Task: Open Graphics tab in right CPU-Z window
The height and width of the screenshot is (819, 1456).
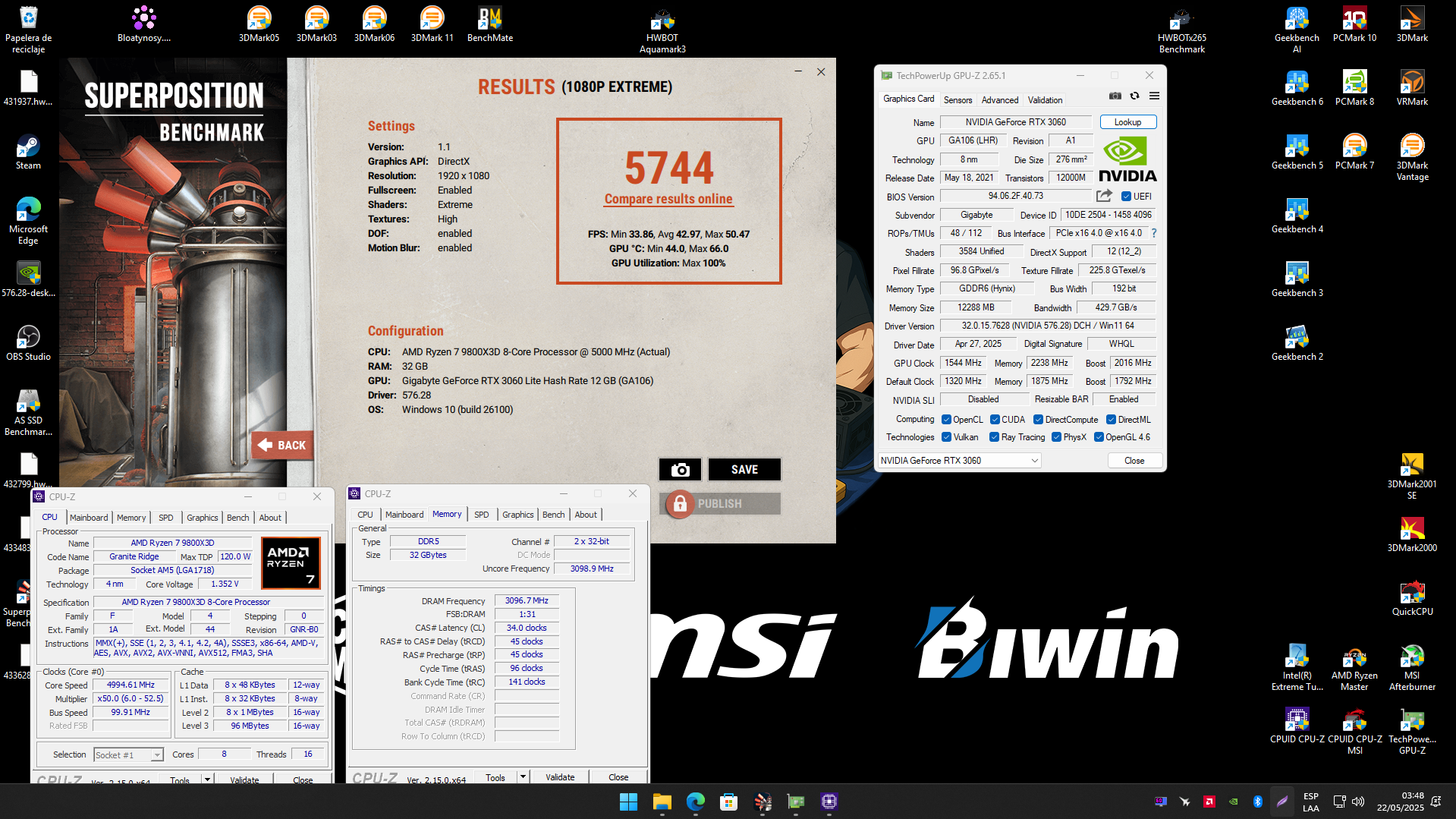Action: 517,515
